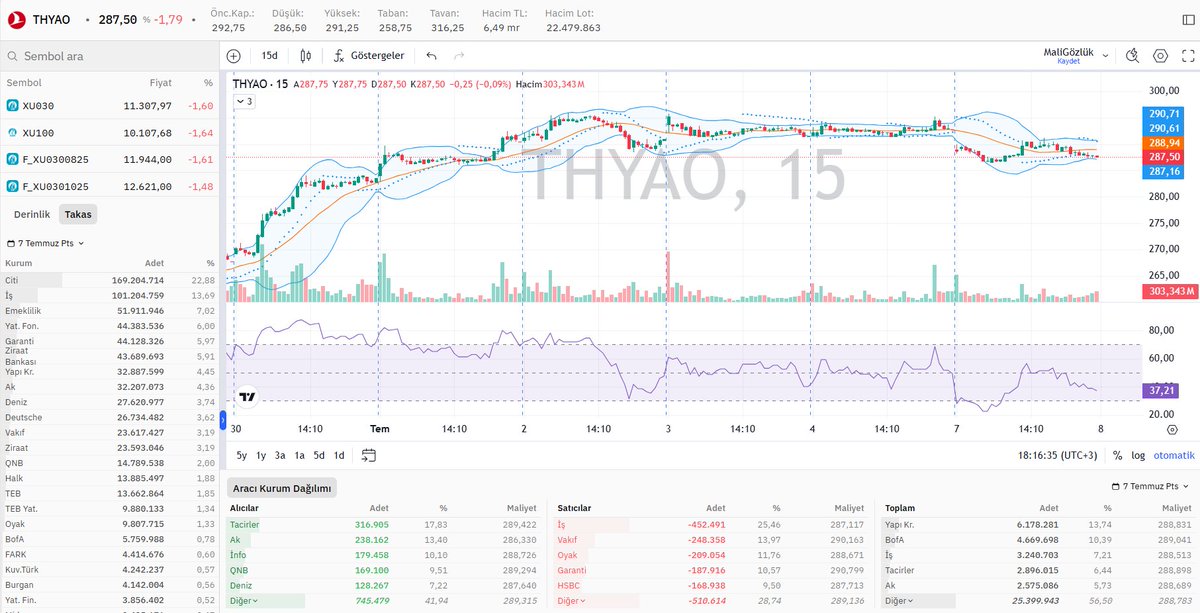Undo the last chart action

click(x=431, y=56)
